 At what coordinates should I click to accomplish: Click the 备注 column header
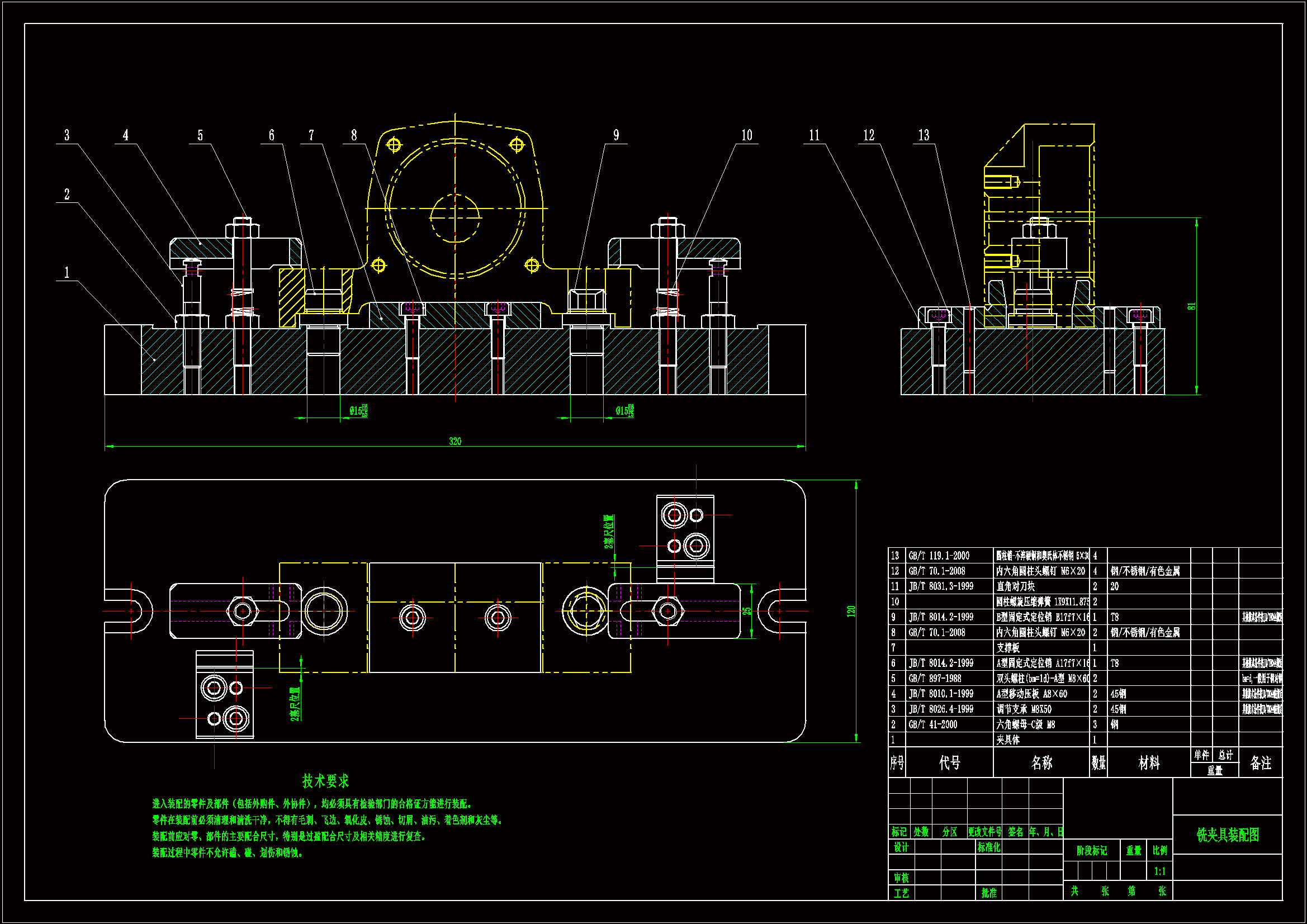click(1260, 763)
